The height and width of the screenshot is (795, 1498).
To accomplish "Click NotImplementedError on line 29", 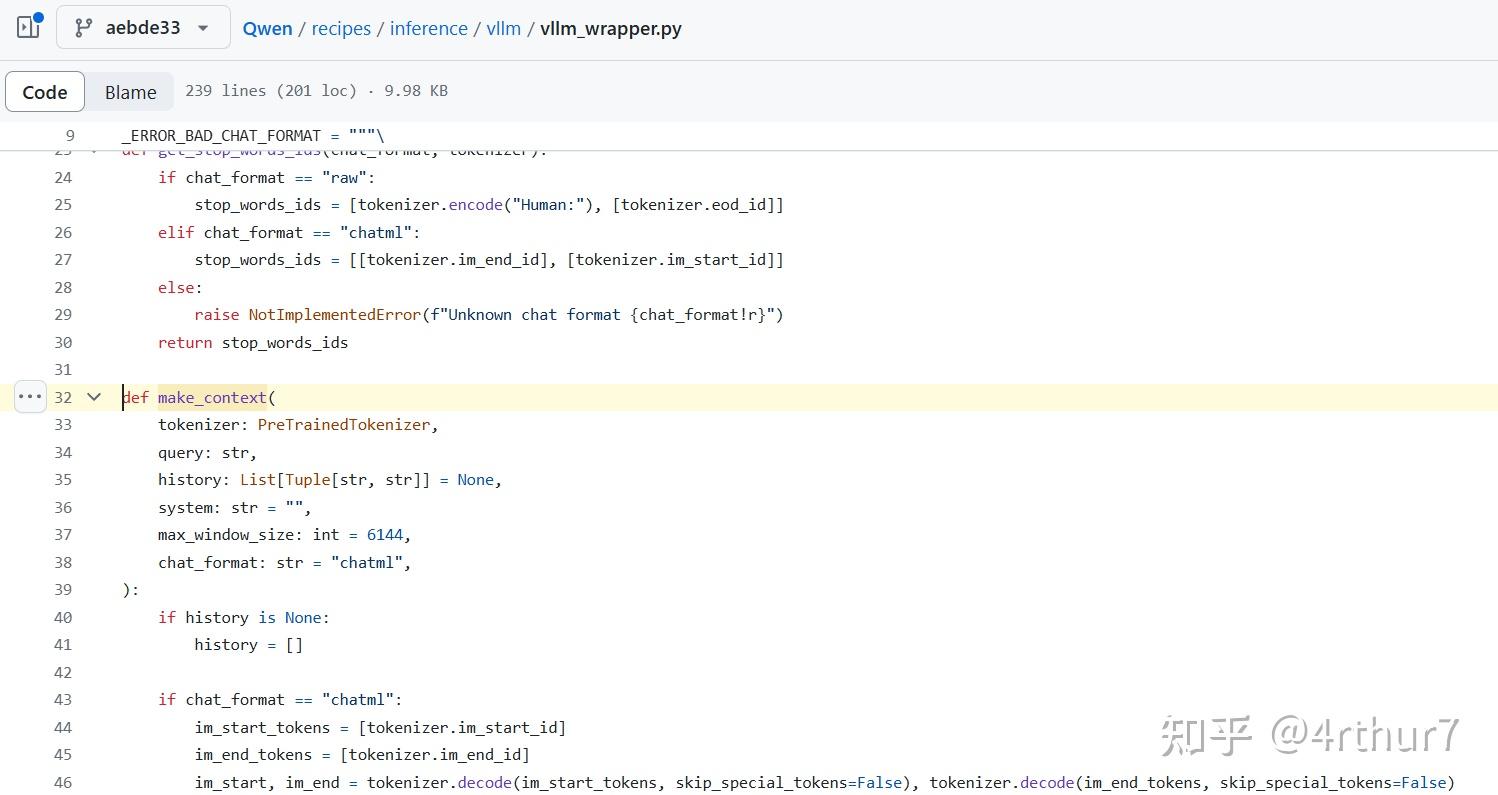I will pos(335,315).
